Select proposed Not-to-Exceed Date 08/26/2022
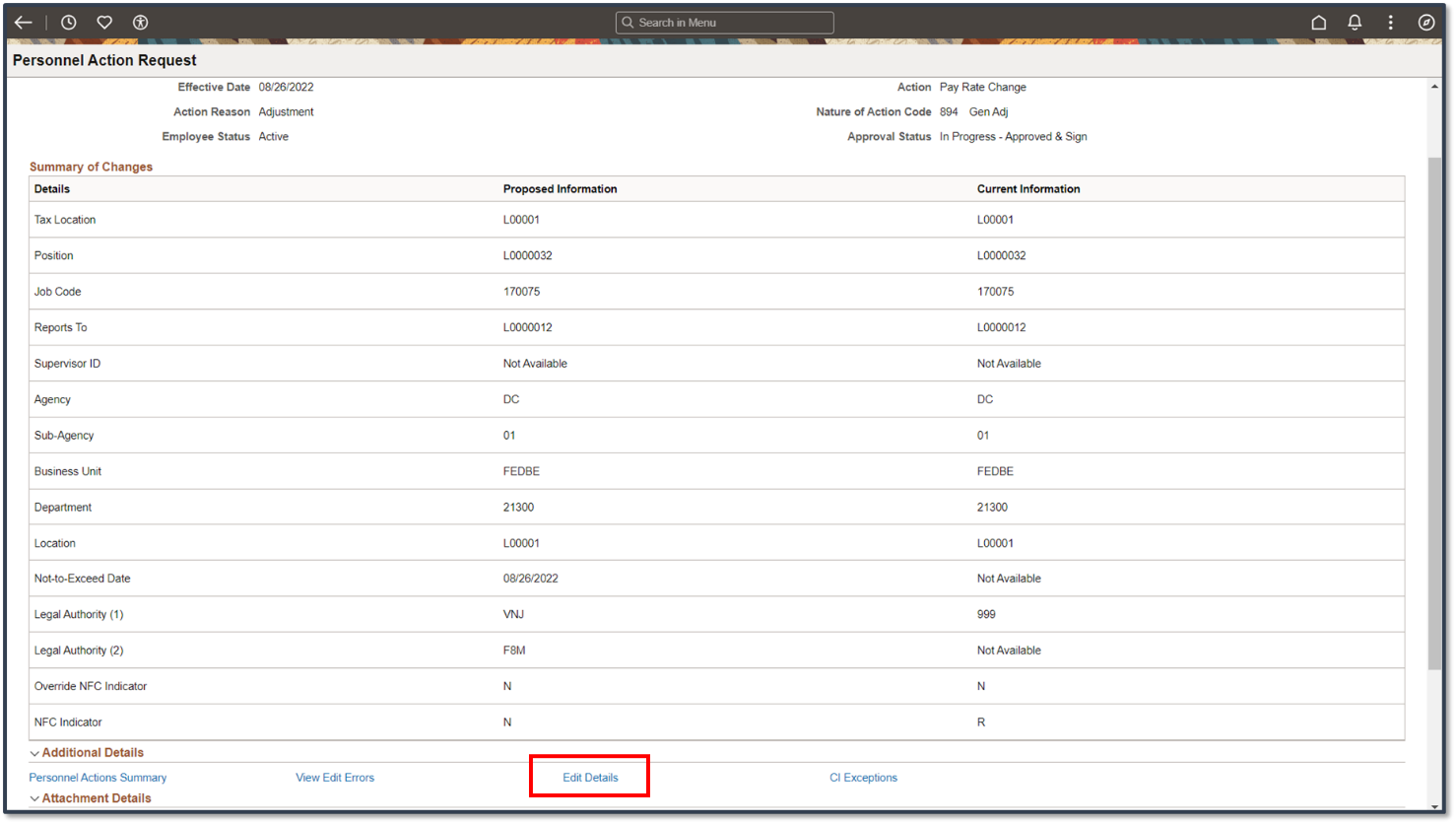The height and width of the screenshot is (824, 1456). [x=531, y=580]
